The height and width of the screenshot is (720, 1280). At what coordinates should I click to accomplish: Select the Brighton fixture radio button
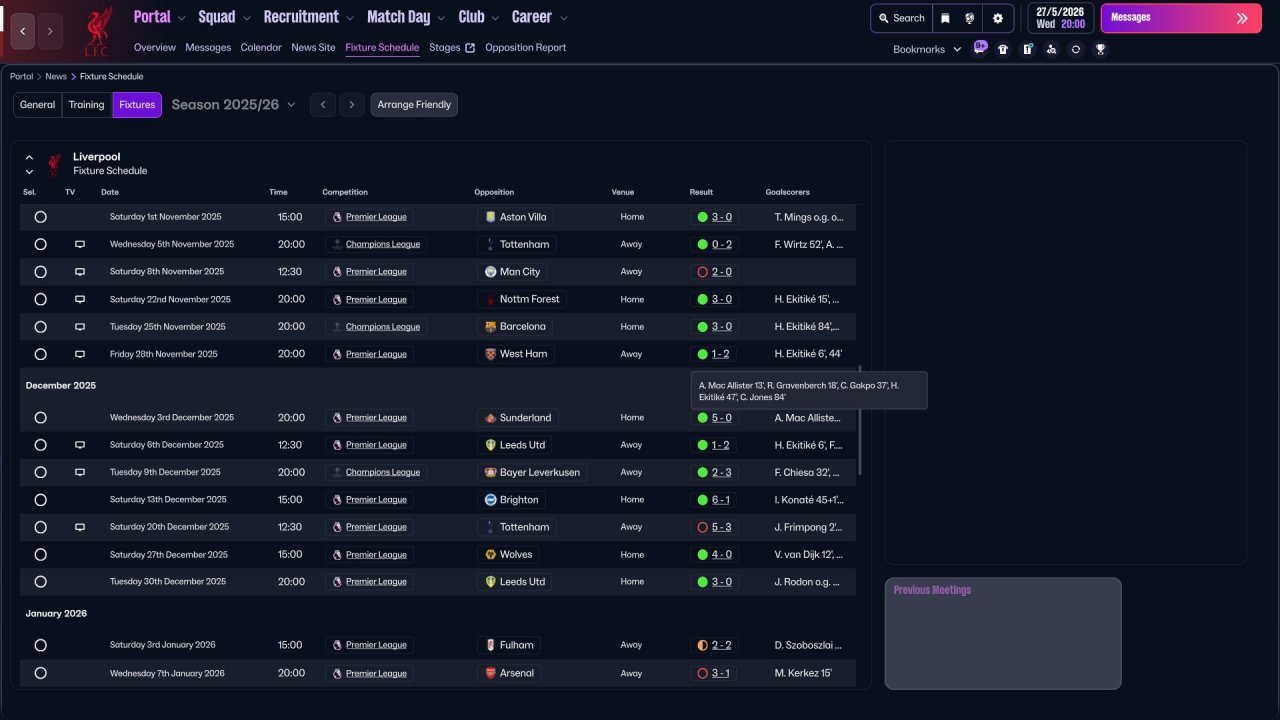(x=40, y=500)
